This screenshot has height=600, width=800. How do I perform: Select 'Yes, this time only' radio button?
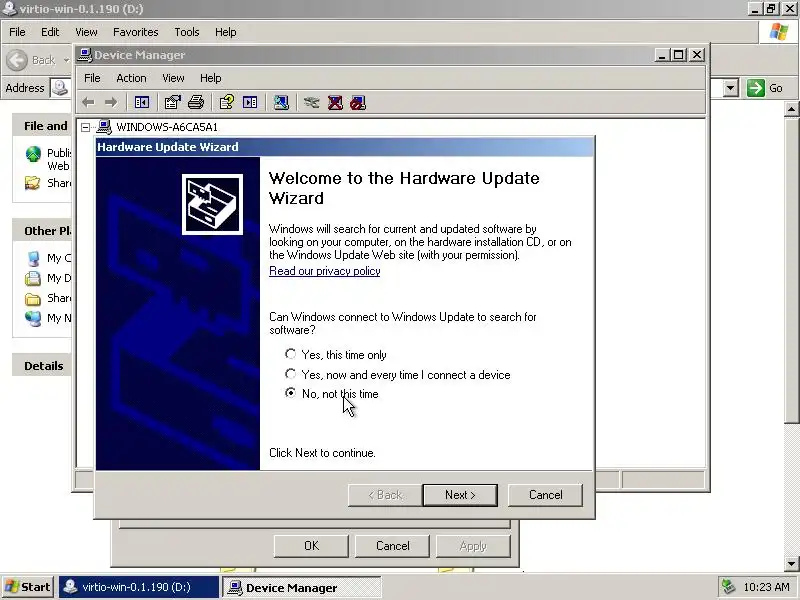290,354
